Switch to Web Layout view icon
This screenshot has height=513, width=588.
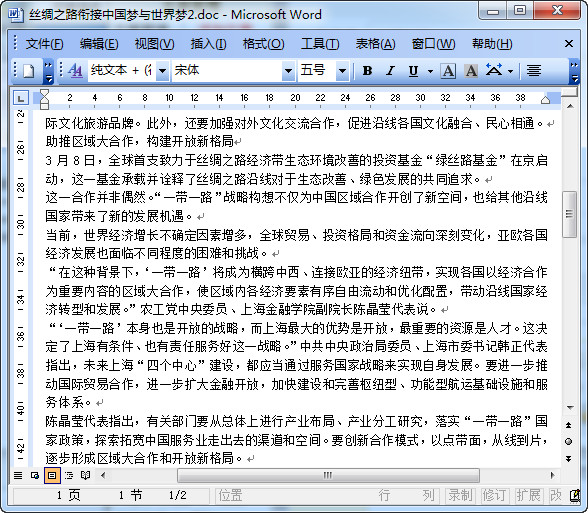tap(35, 476)
